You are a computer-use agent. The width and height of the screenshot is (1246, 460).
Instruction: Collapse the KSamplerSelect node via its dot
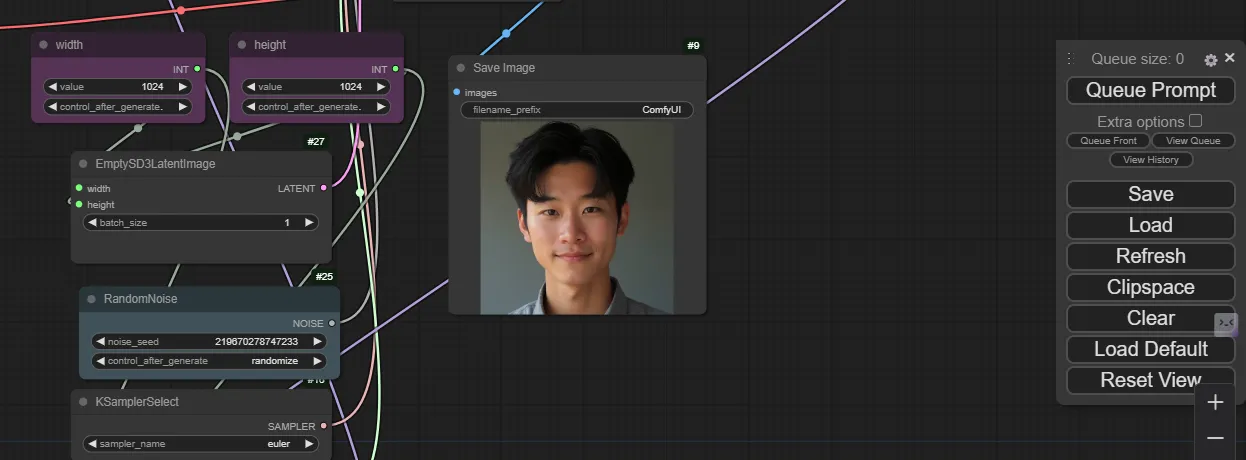tap(83, 402)
